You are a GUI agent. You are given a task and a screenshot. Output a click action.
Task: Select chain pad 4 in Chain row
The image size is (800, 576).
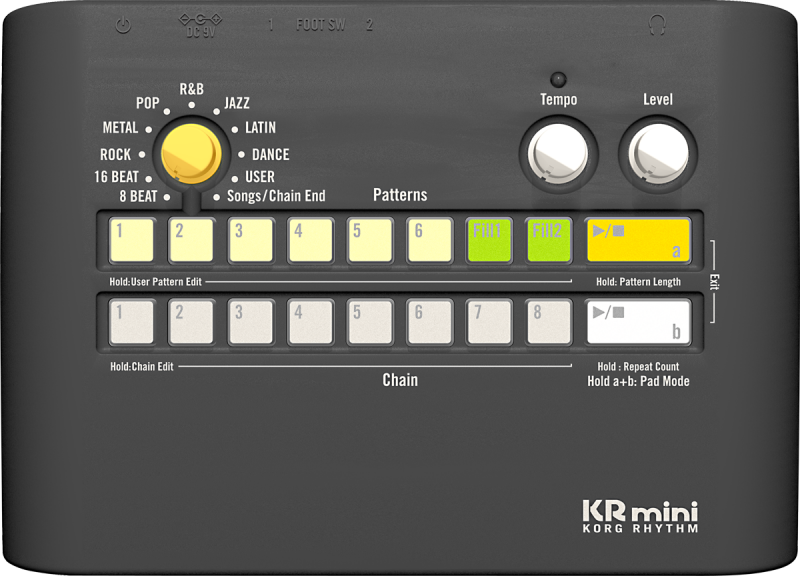tap(311, 322)
